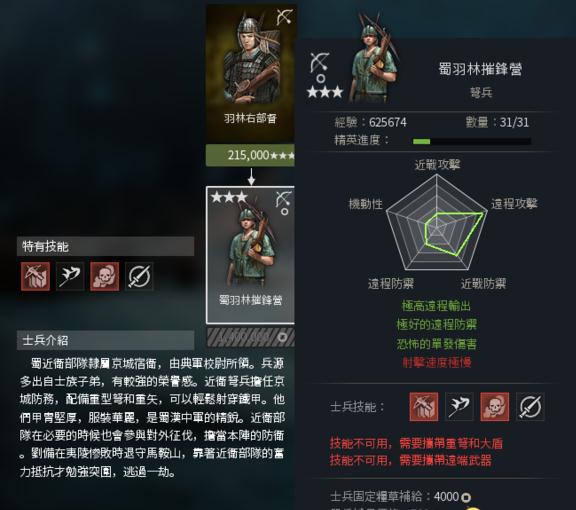Viewport: 576px width, 510px height.
Task: Click the red skull icon beside 士兵技能
Action: pos(495,406)
